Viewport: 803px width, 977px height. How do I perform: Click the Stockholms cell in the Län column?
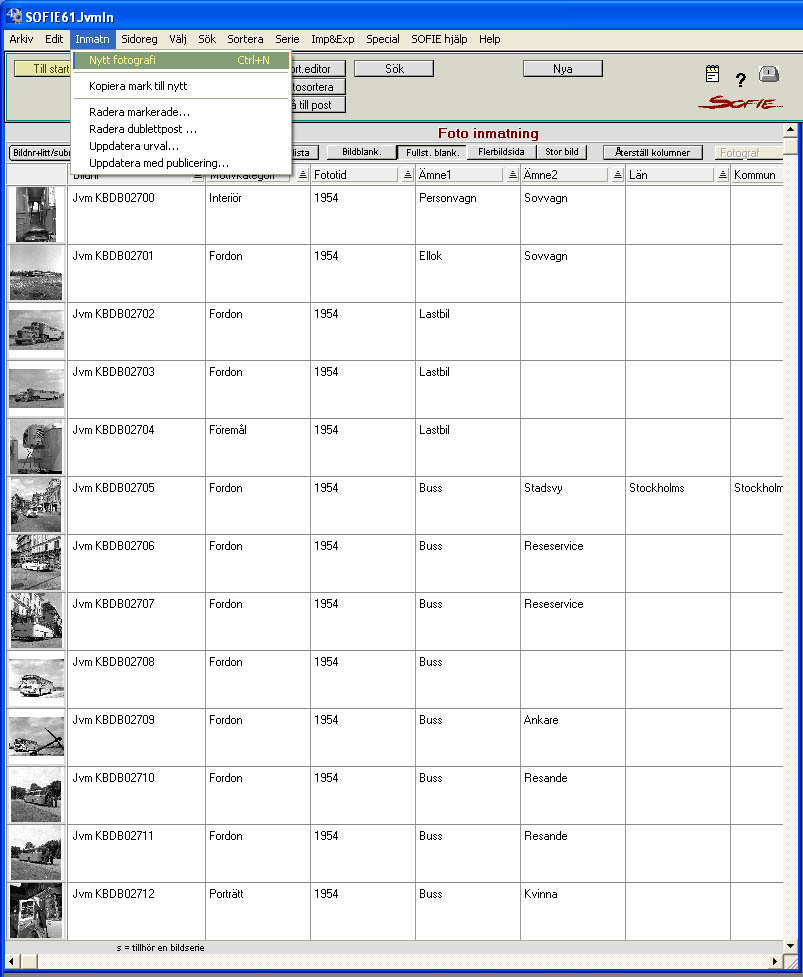click(678, 505)
